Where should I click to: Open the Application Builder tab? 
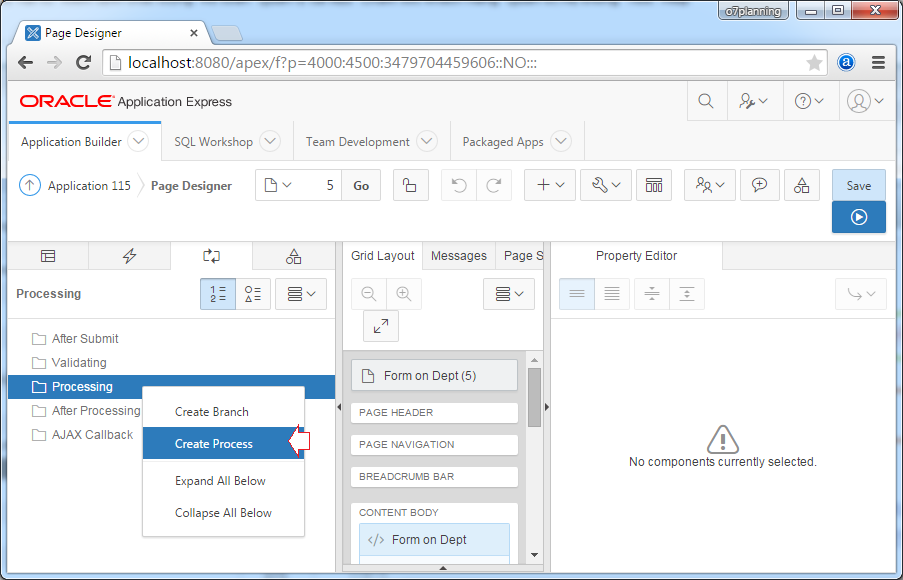71,142
